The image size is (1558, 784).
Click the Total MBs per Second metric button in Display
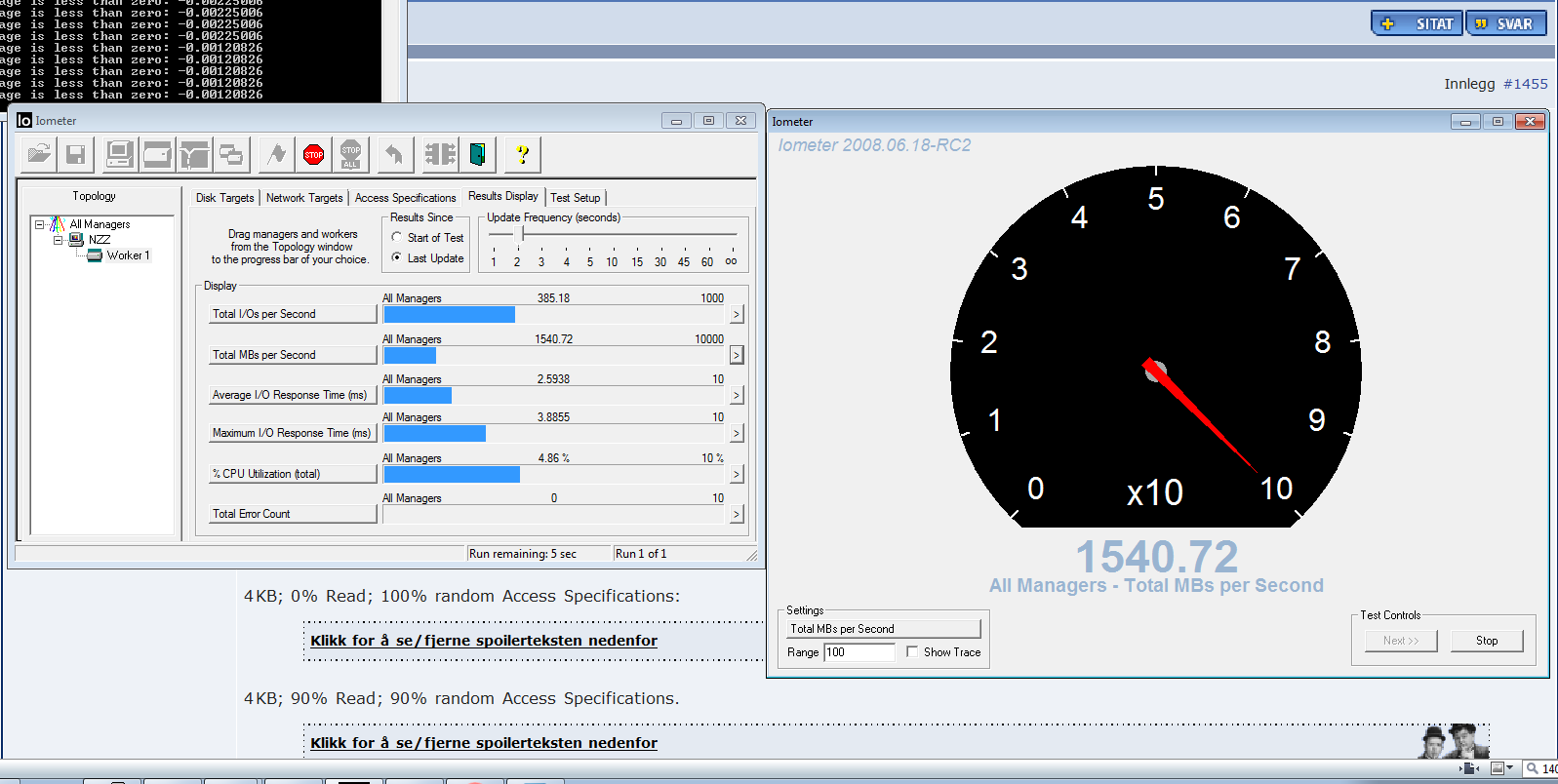293,355
